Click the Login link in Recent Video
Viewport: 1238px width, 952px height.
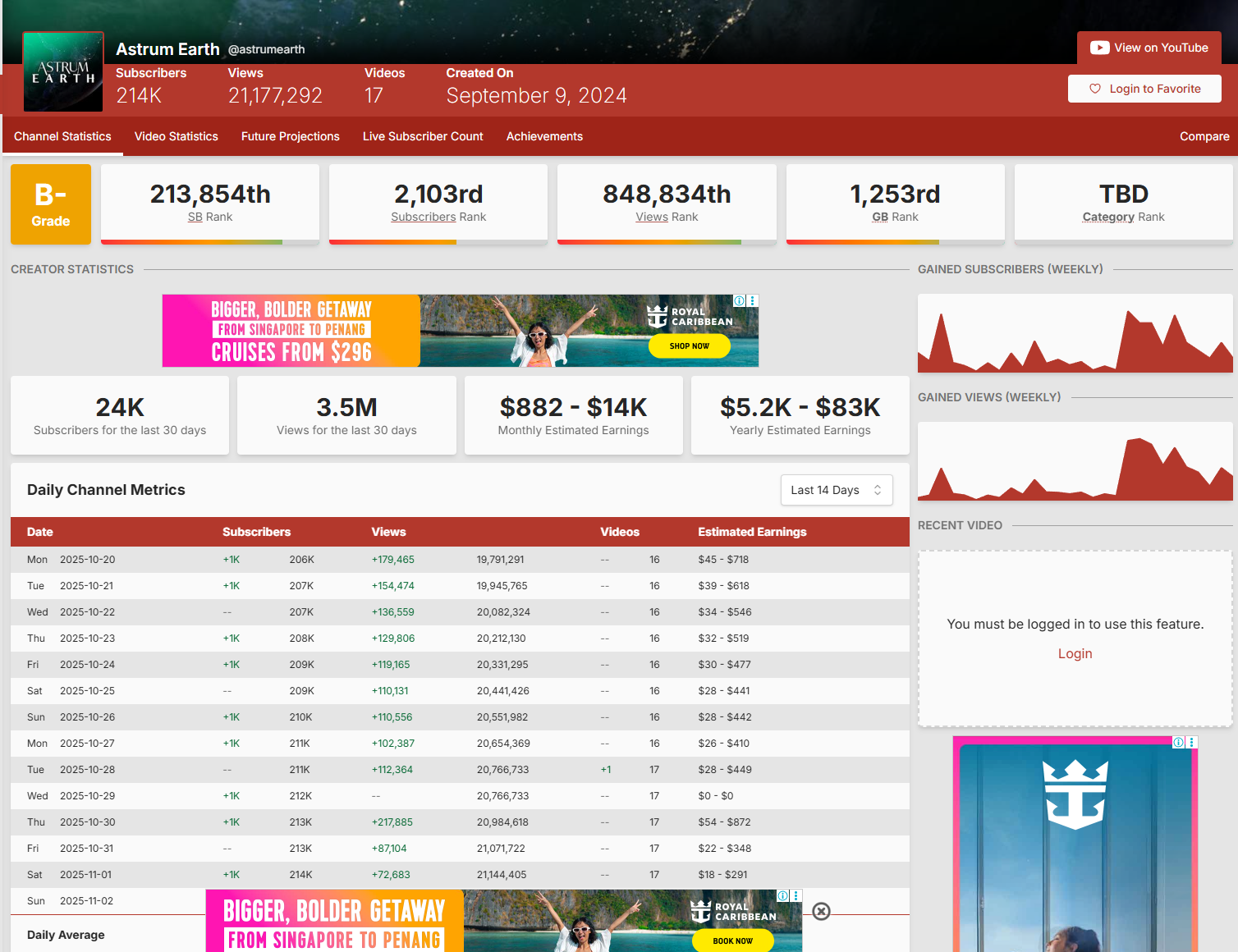click(x=1075, y=653)
